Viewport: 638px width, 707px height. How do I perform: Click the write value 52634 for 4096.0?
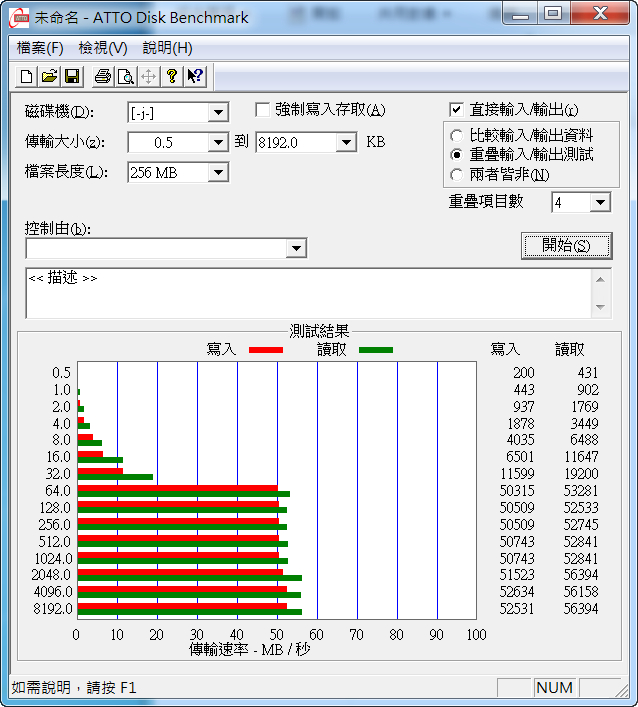pyautogui.click(x=517, y=592)
